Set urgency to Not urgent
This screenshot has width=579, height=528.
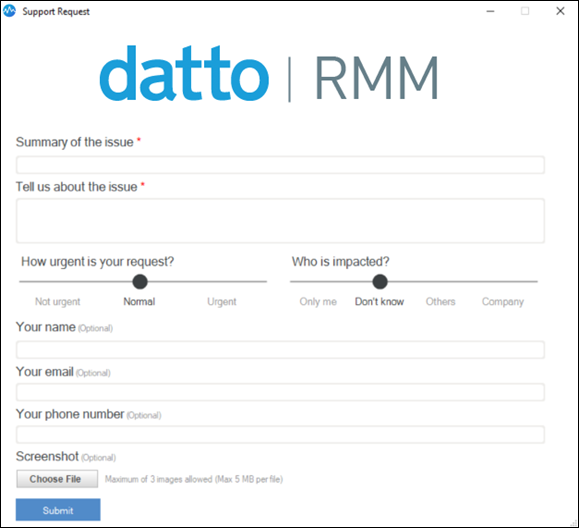click(58, 302)
